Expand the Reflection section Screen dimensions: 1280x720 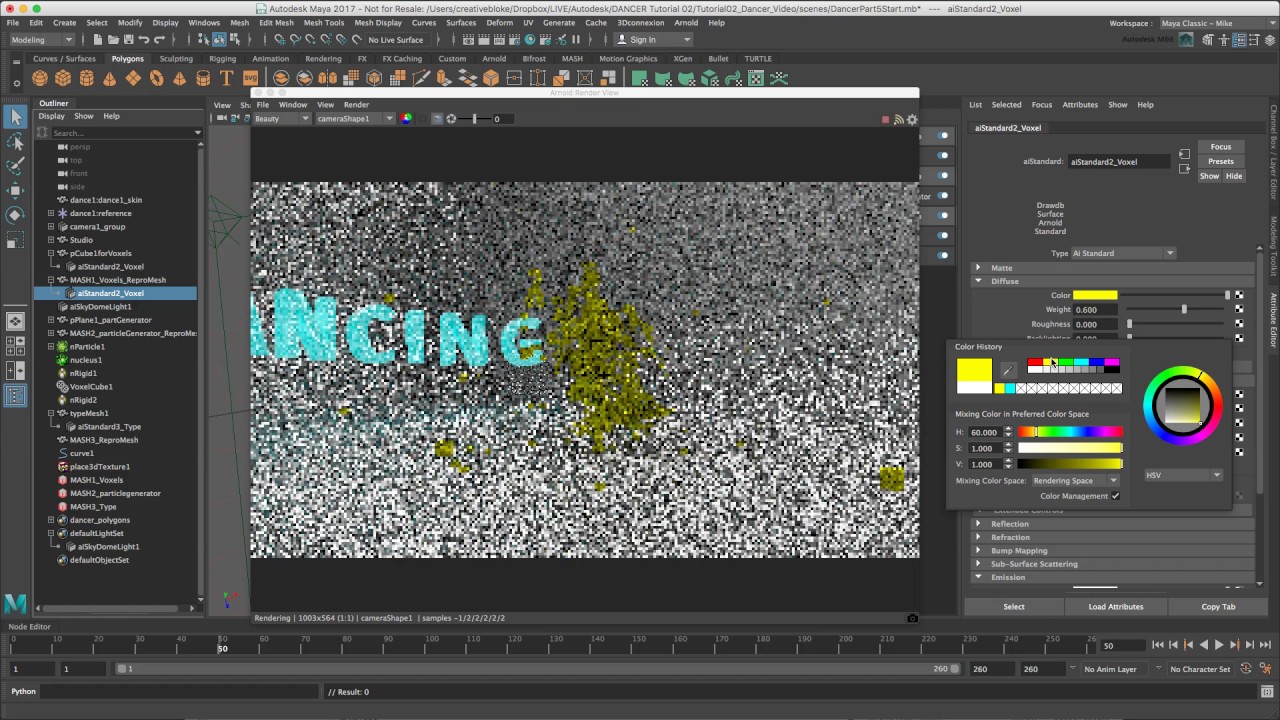pyautogui.click(x=978, y=524)
